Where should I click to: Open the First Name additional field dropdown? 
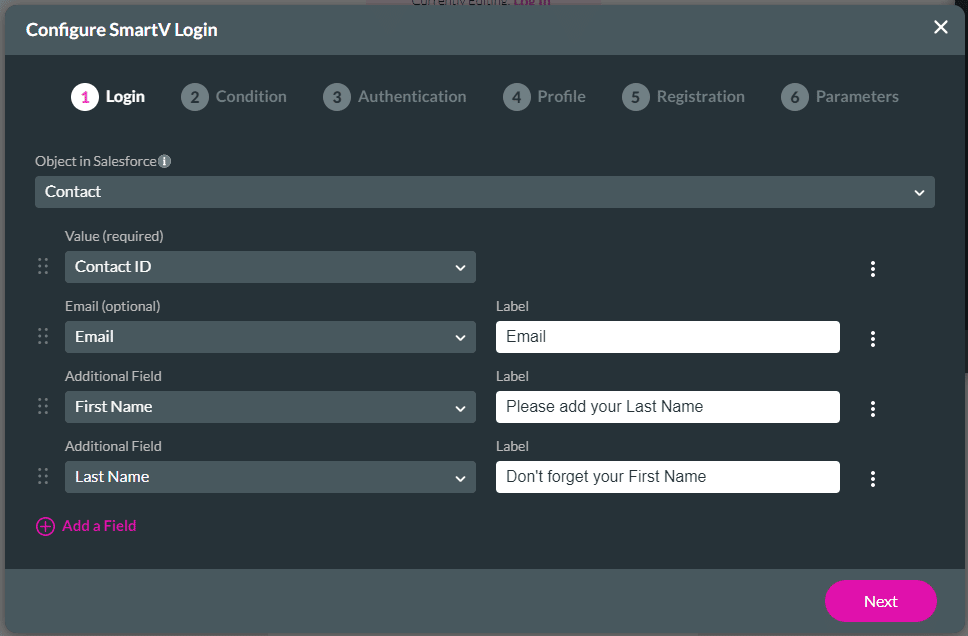point(270,407)
